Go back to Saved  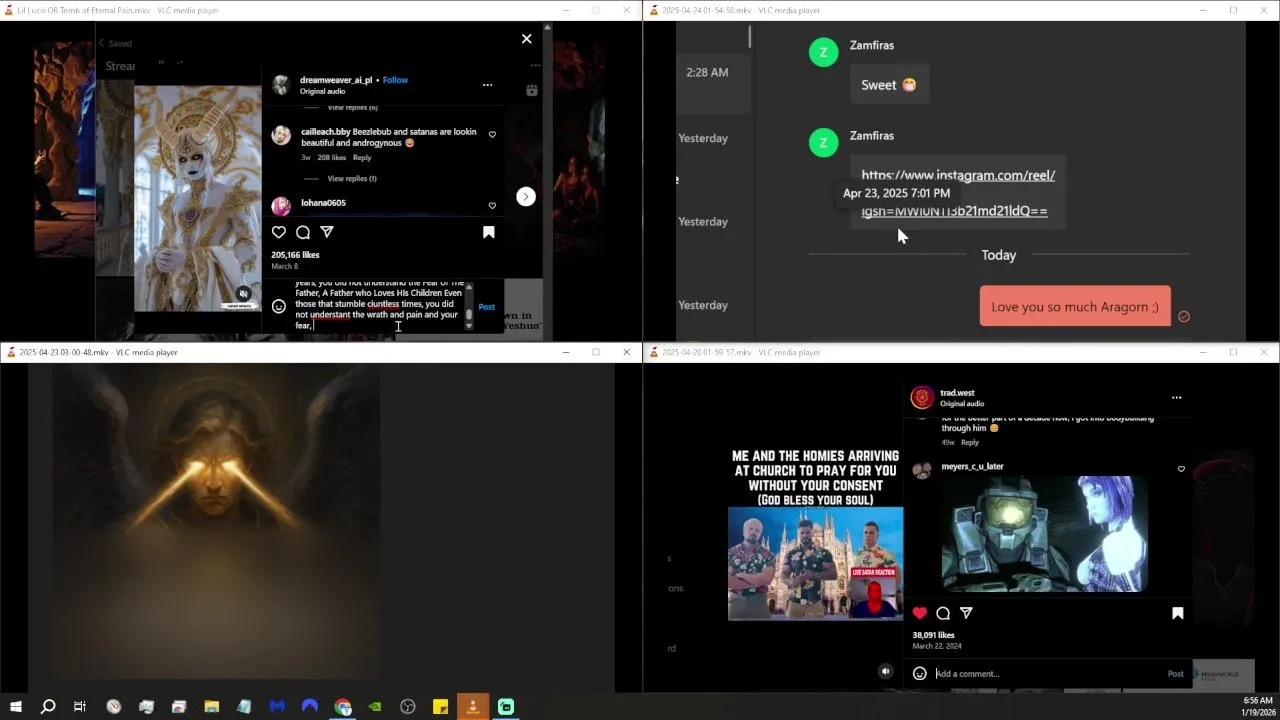tap(115, 44)
